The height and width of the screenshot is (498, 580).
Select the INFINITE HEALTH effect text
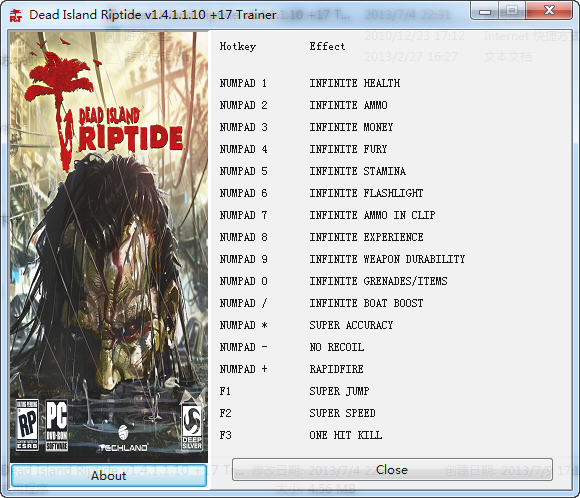click(x=355, y=83)
